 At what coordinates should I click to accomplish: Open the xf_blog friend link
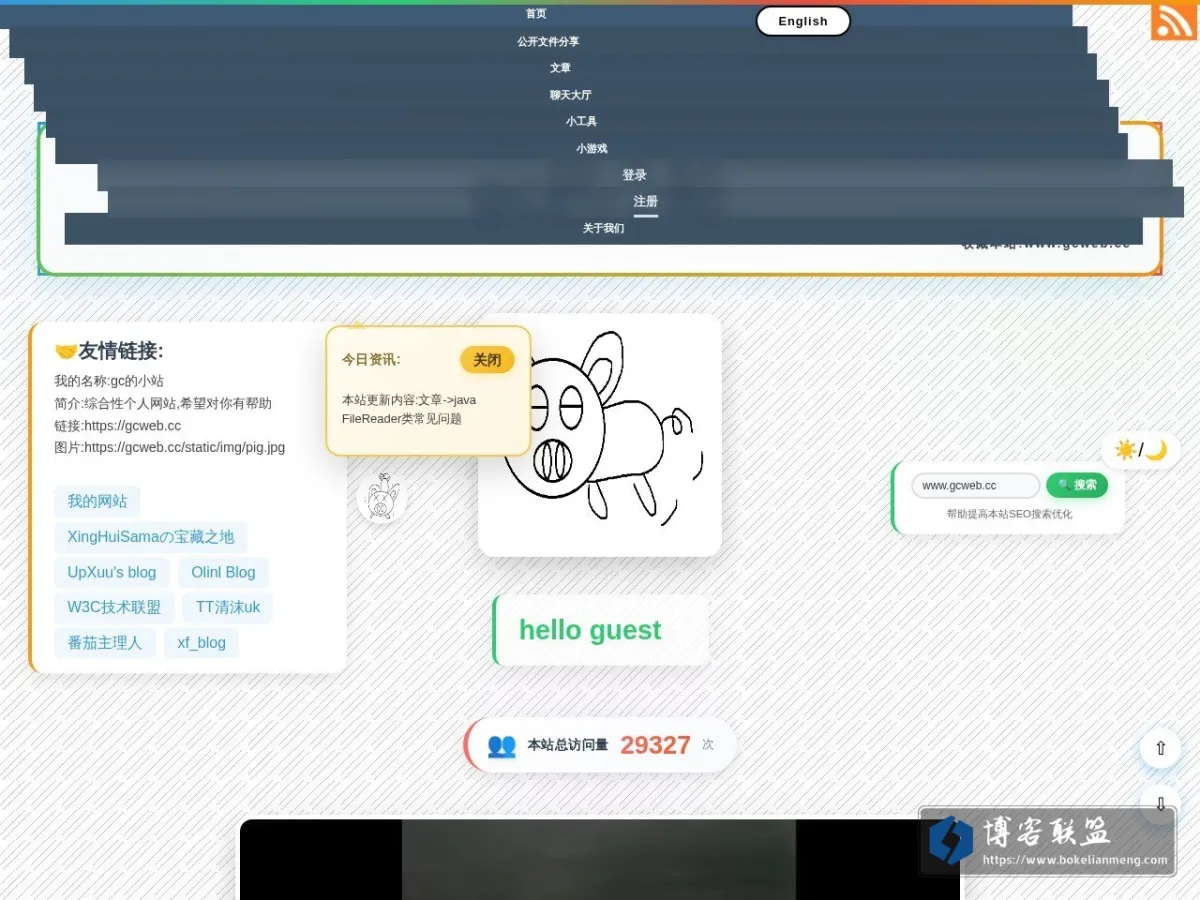pyautogui.click(x=202, y=643)
